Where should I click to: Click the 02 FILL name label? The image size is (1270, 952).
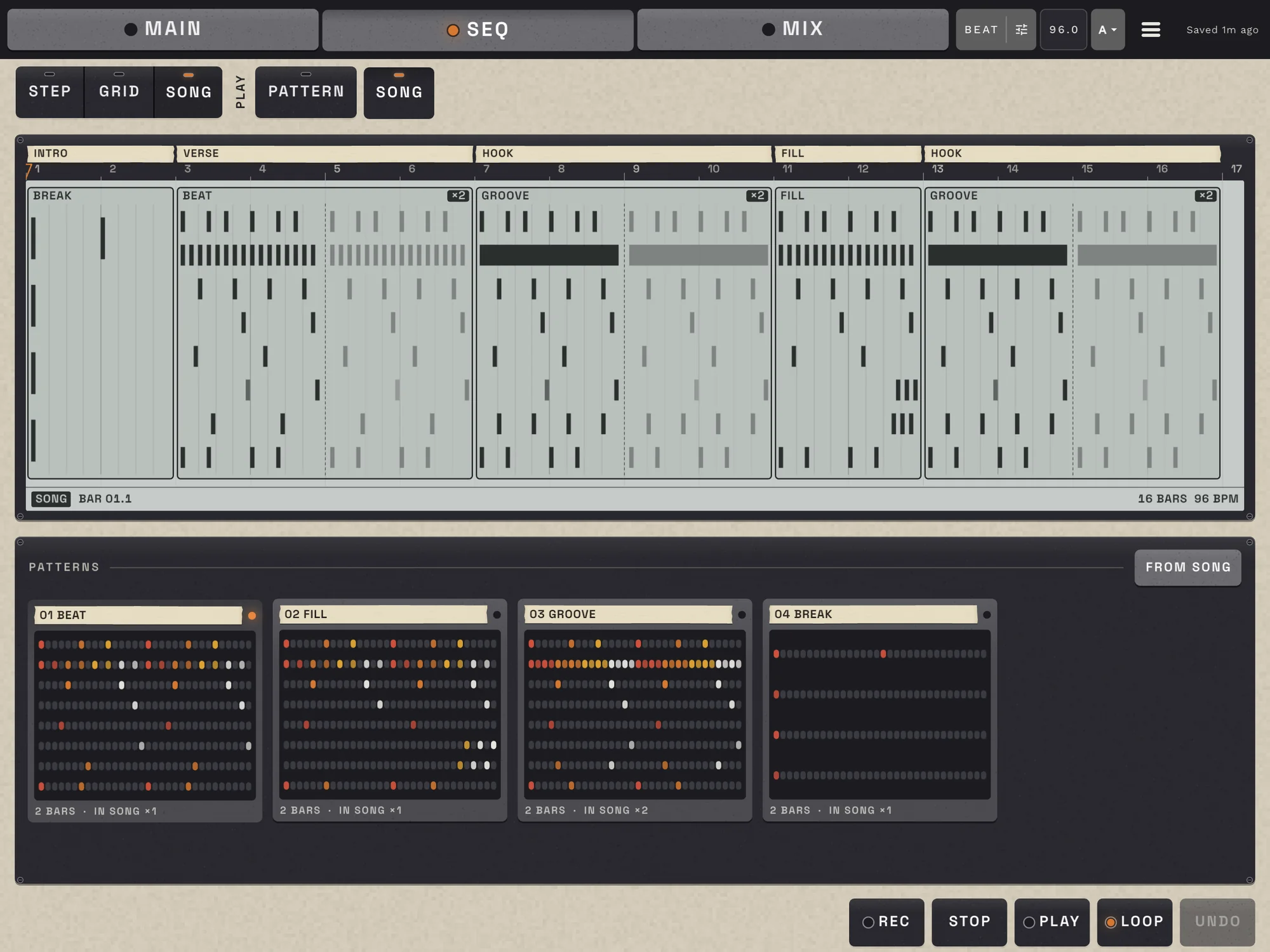[x=384, y=614]
